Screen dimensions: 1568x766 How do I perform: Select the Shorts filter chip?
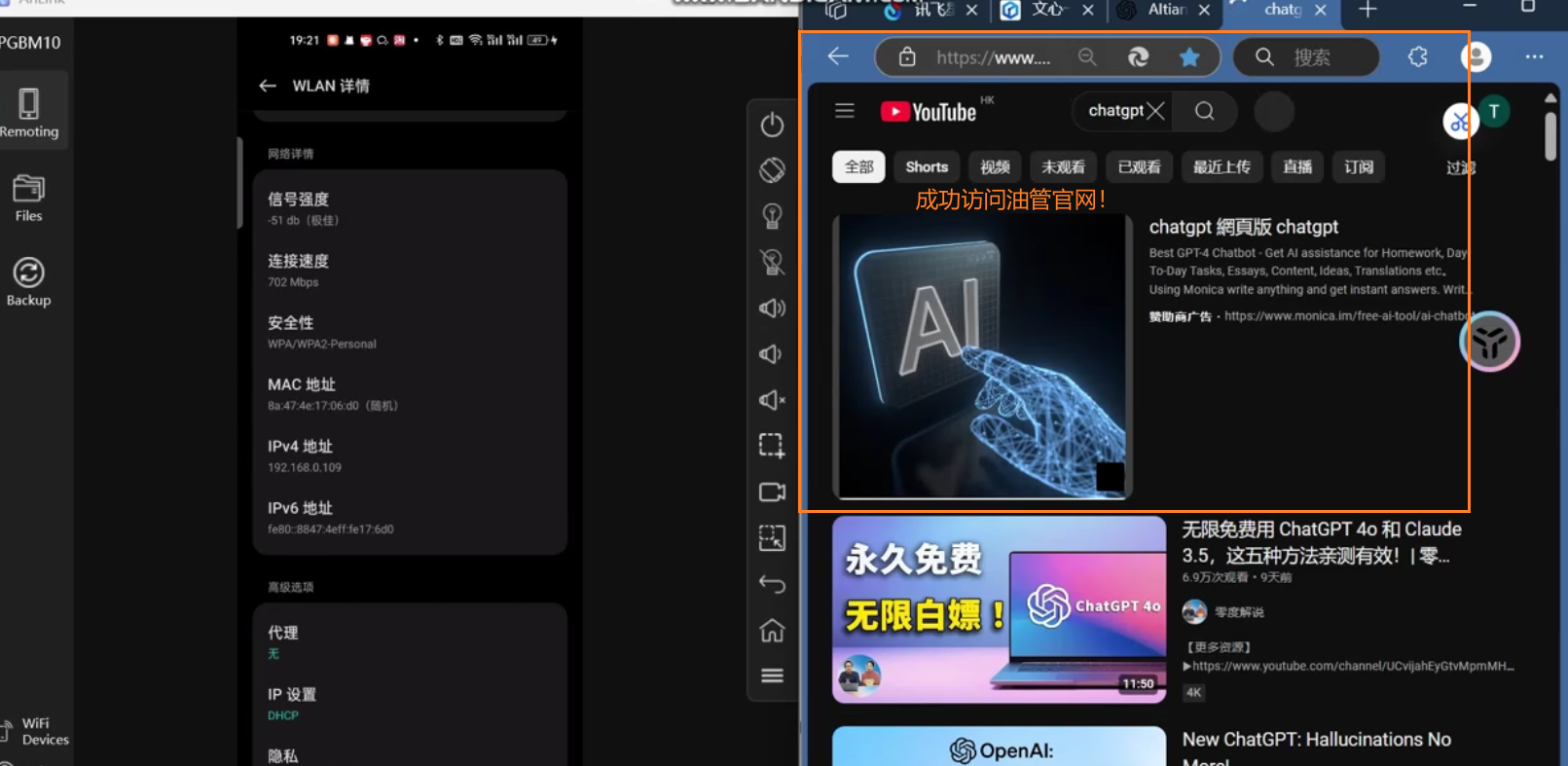927,166
